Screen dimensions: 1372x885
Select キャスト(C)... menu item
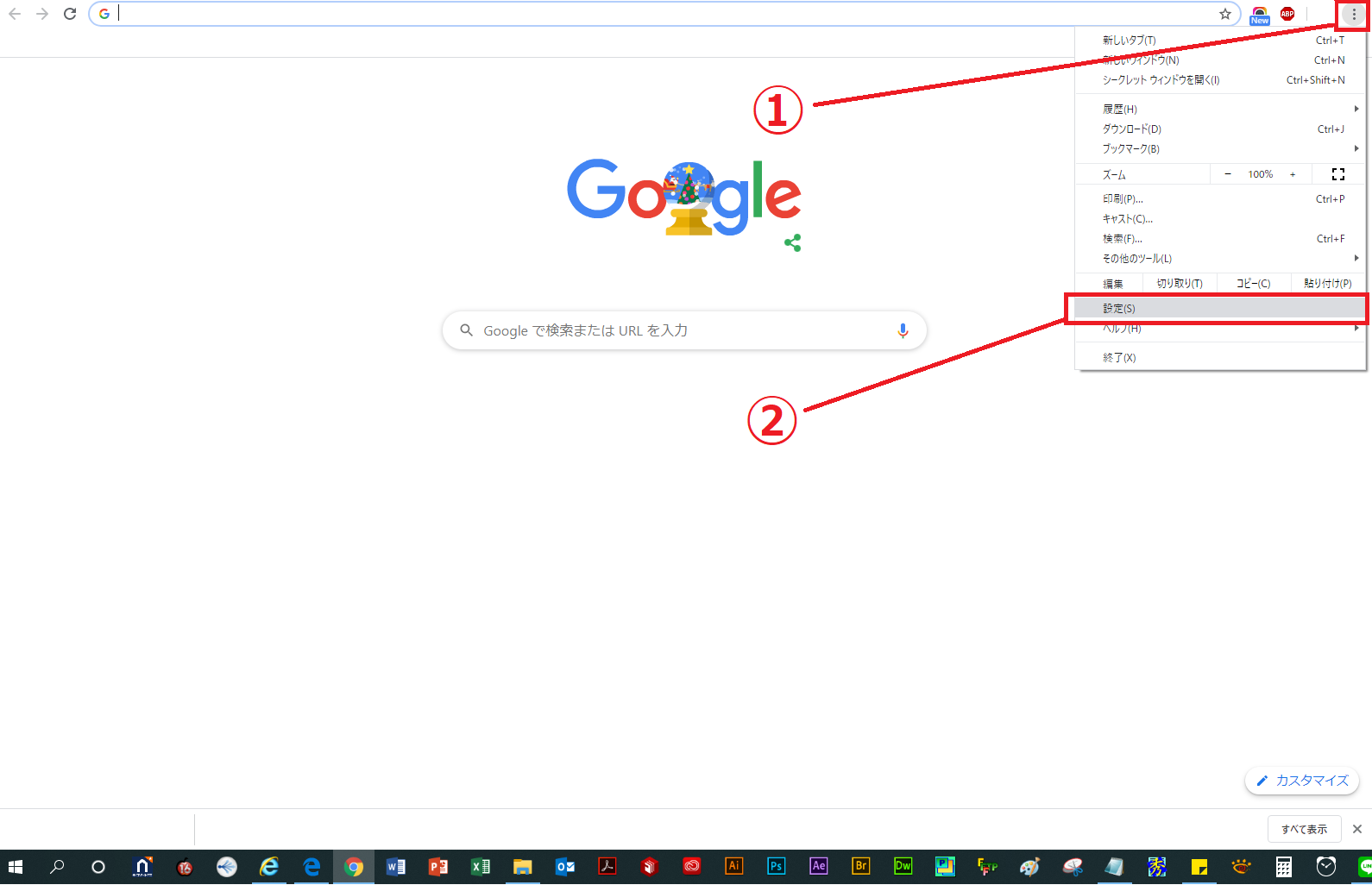coord(1221,219)
